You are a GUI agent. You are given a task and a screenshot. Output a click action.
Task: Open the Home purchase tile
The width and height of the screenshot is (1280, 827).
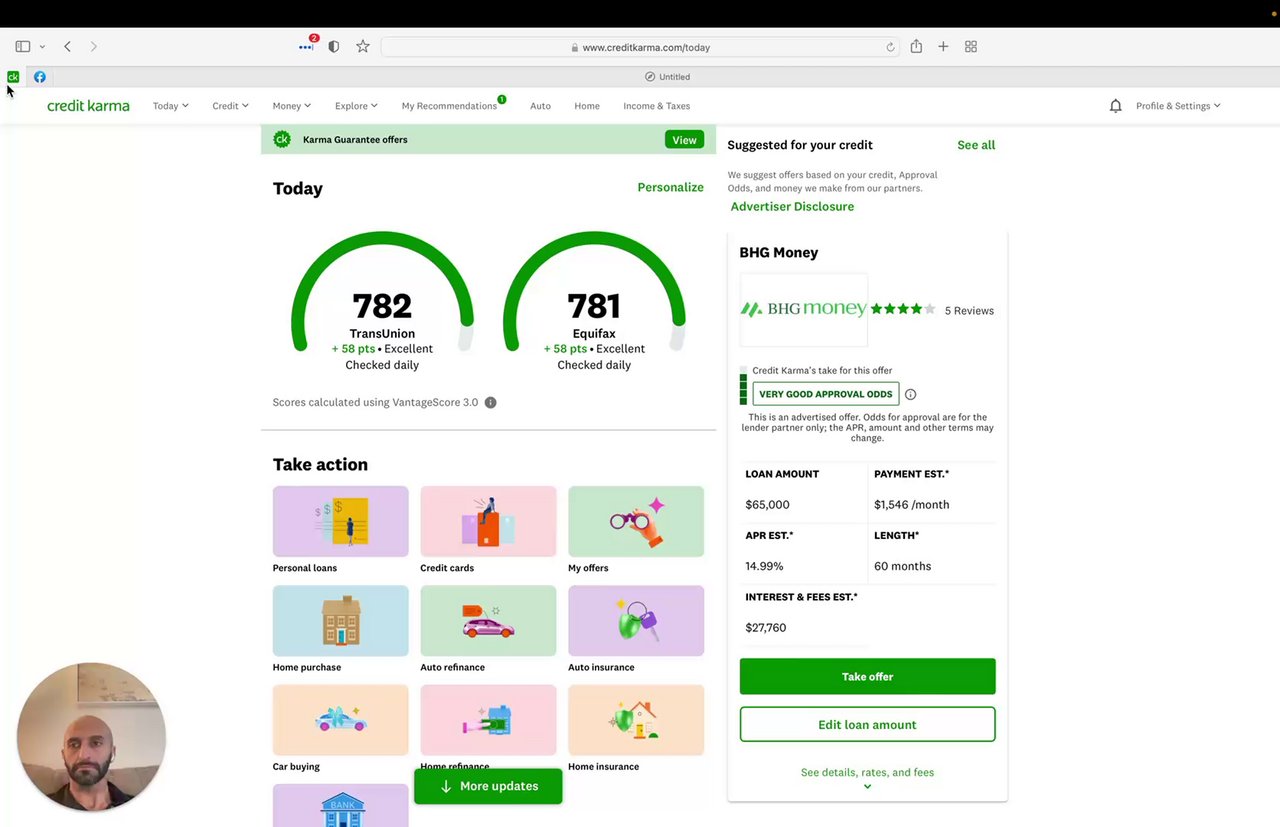point(340,629)
